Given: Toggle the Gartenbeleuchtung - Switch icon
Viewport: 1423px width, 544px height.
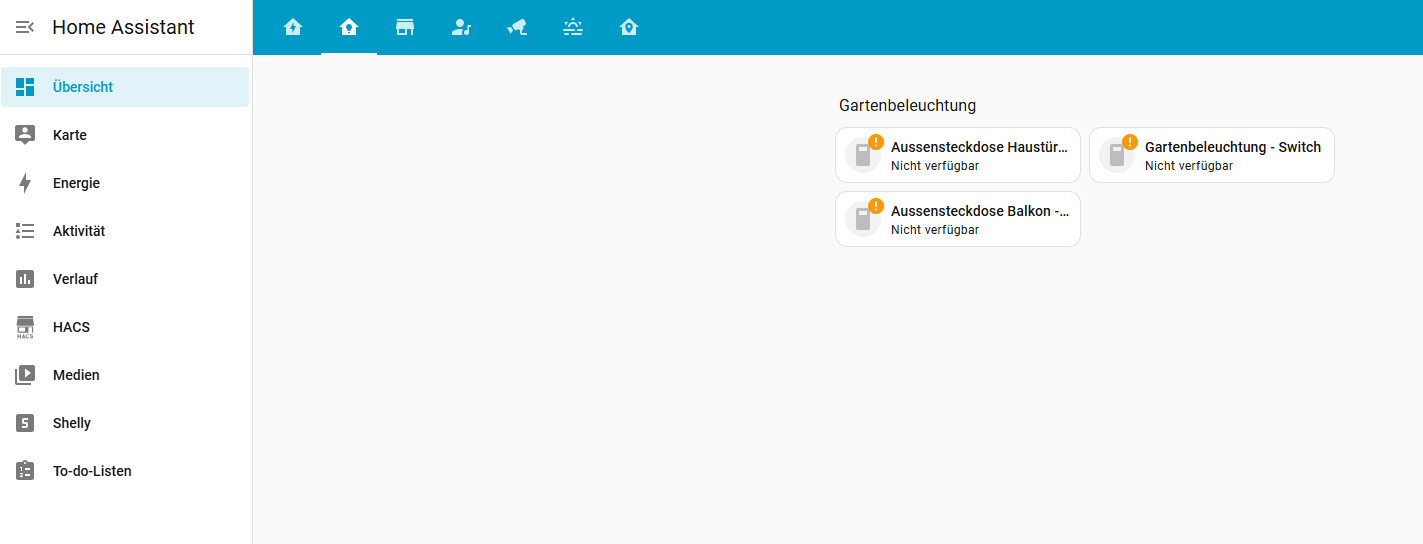Looking at the screenshot, I should [1117, 156].
